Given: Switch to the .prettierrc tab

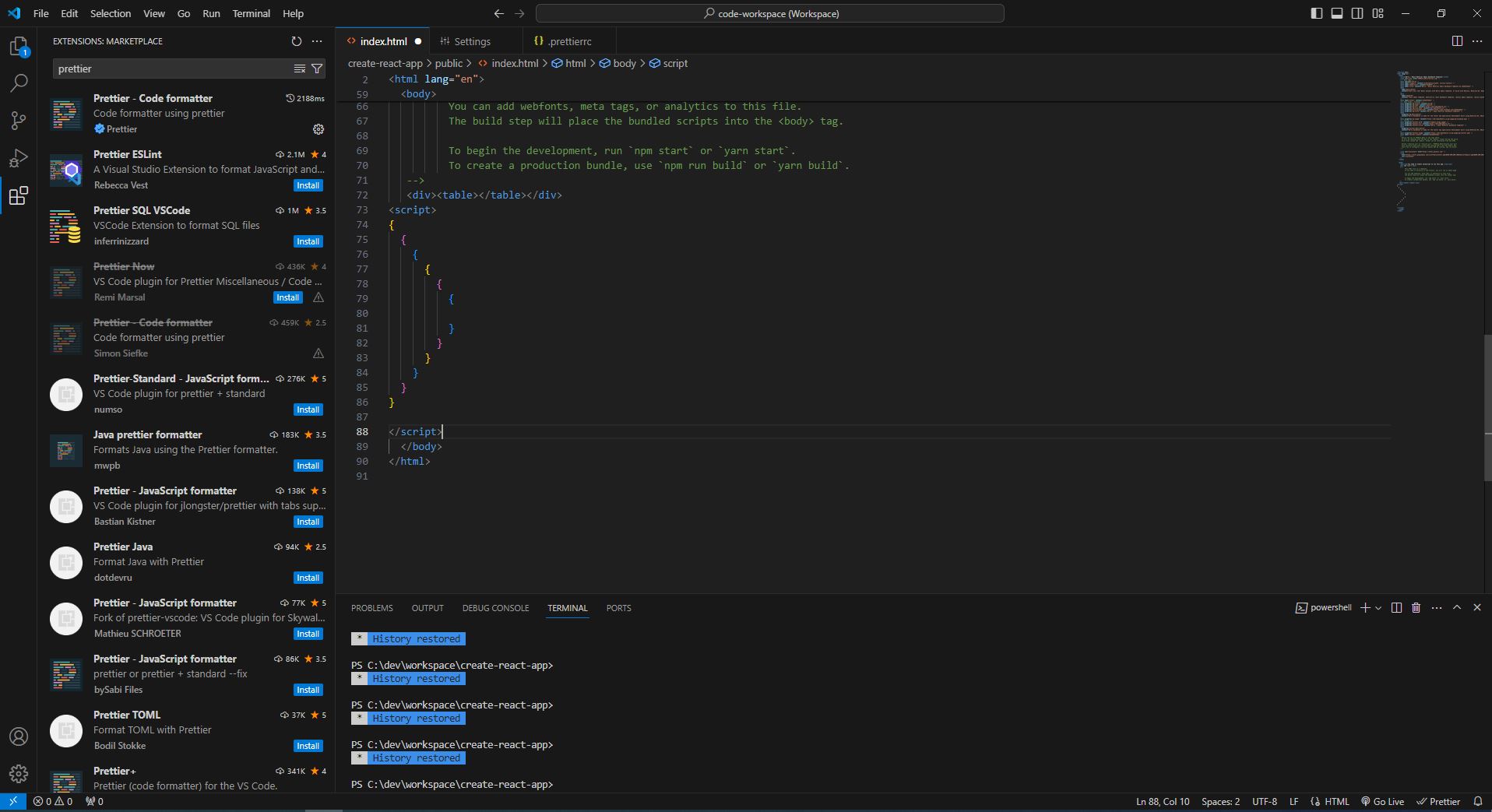Looking at the screenshot, I should click(569, 41).
